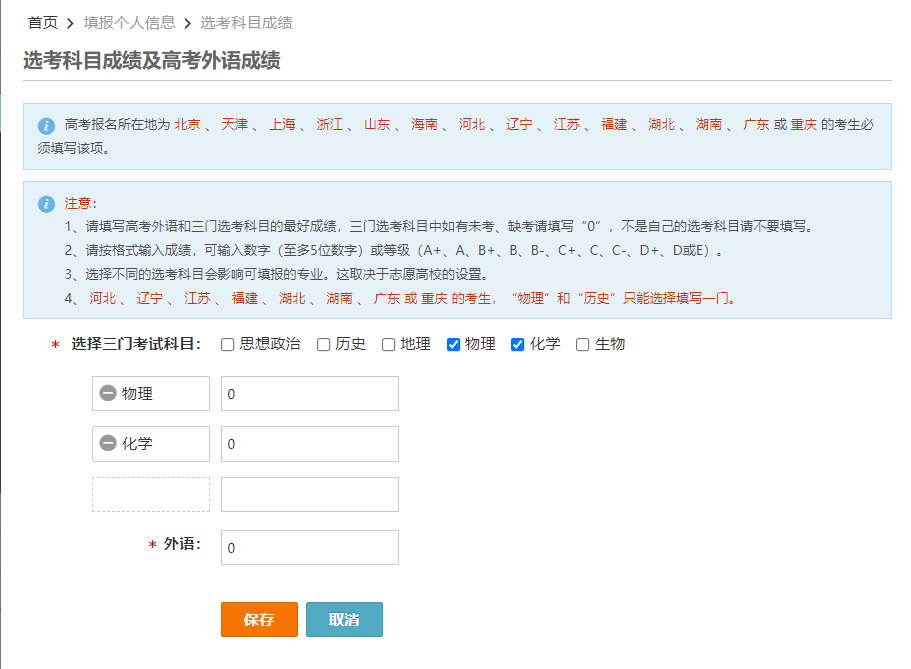
Task: Click the empty dashed subject placeholder box
Action: click(x=151, y=495)
